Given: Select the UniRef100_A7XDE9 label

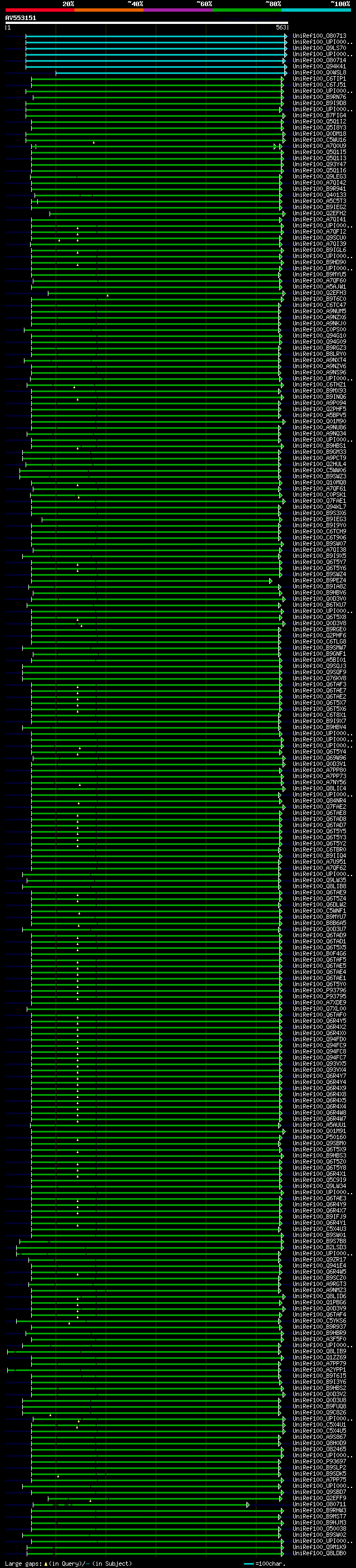Looking at the screenshot, I should (x=319, y=1002).
